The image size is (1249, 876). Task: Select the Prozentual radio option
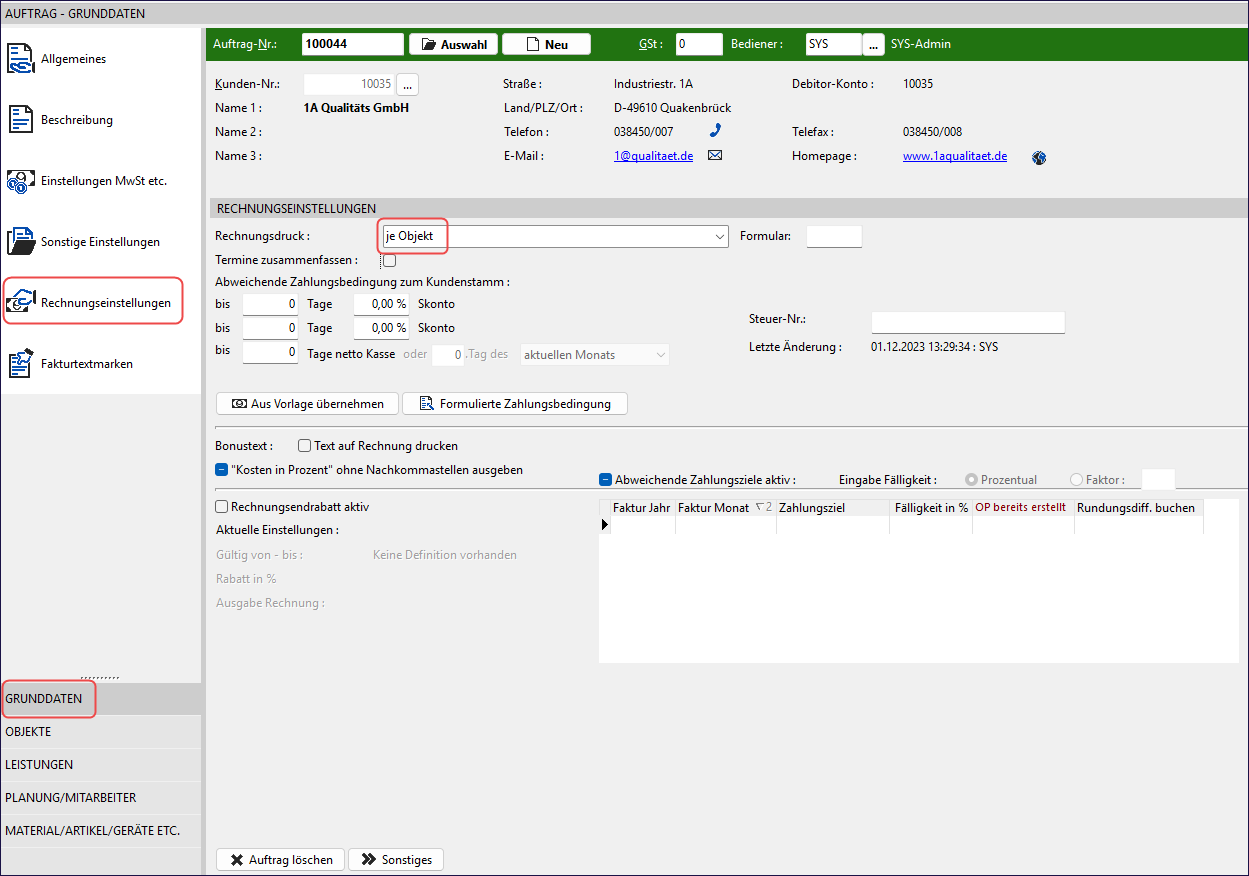(971, 480)
